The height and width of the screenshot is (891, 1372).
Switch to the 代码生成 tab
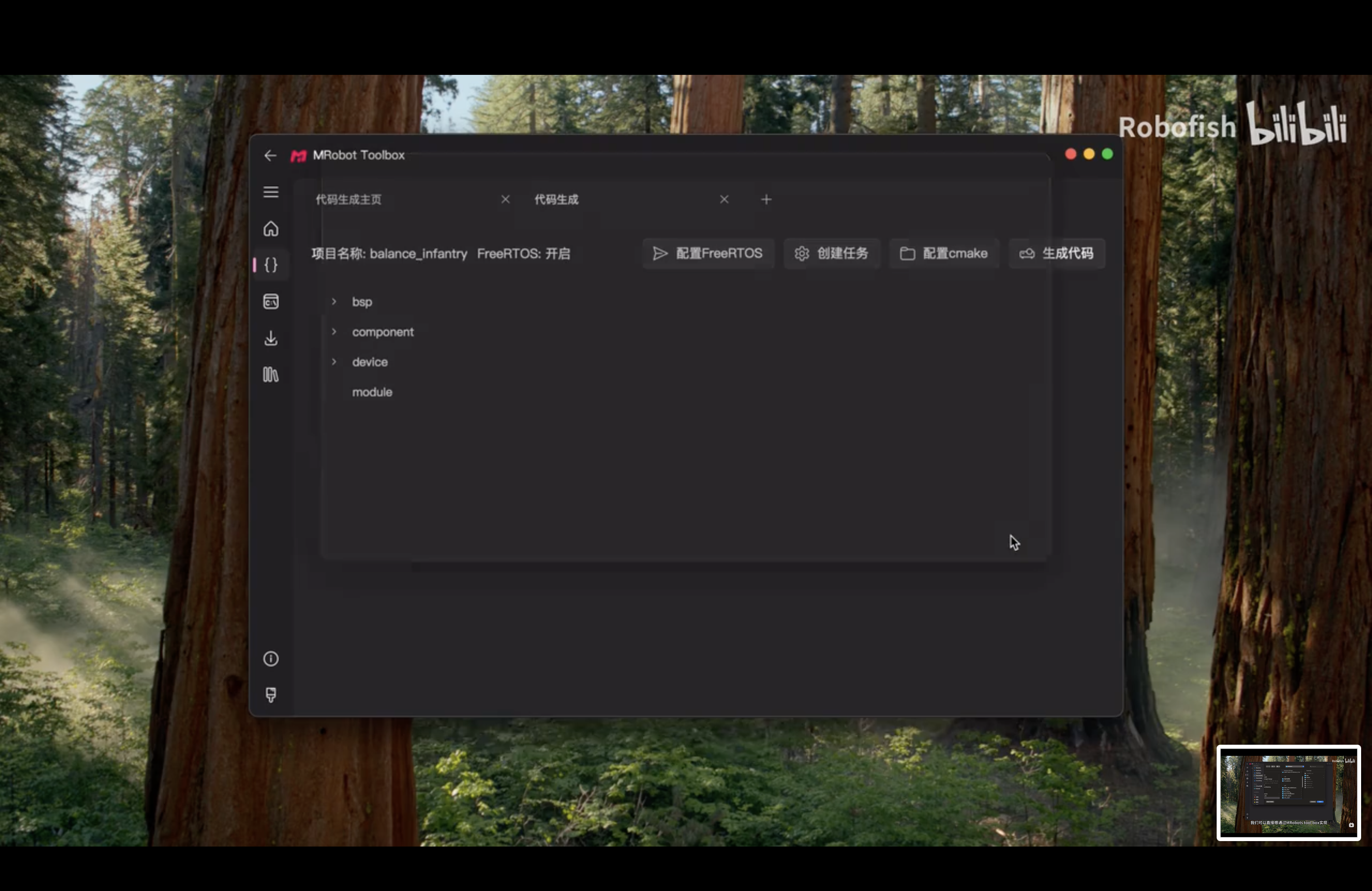point(556,200)
